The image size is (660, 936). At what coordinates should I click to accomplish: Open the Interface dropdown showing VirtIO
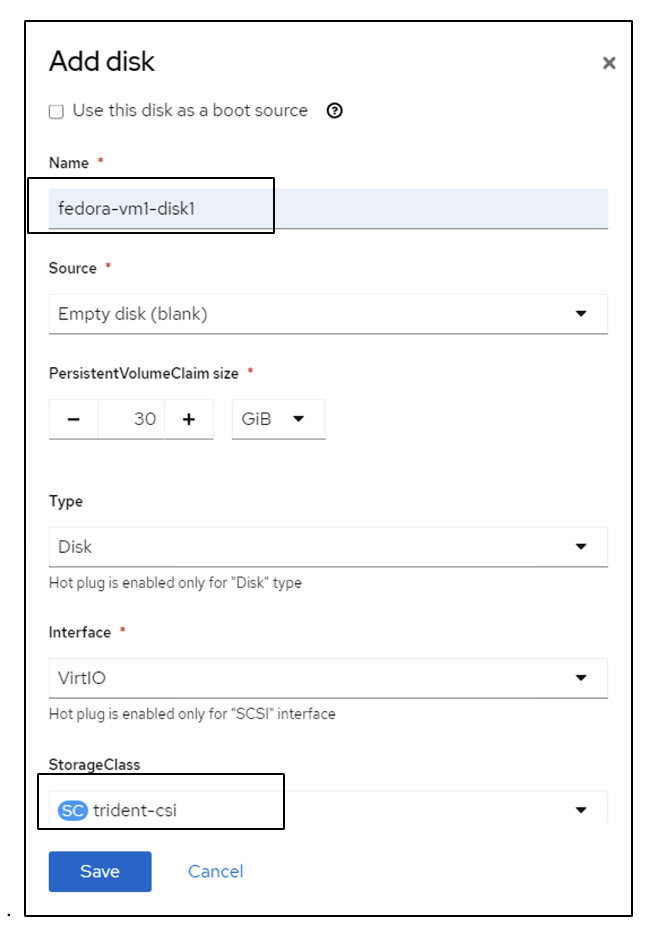[x=327, y=678]
